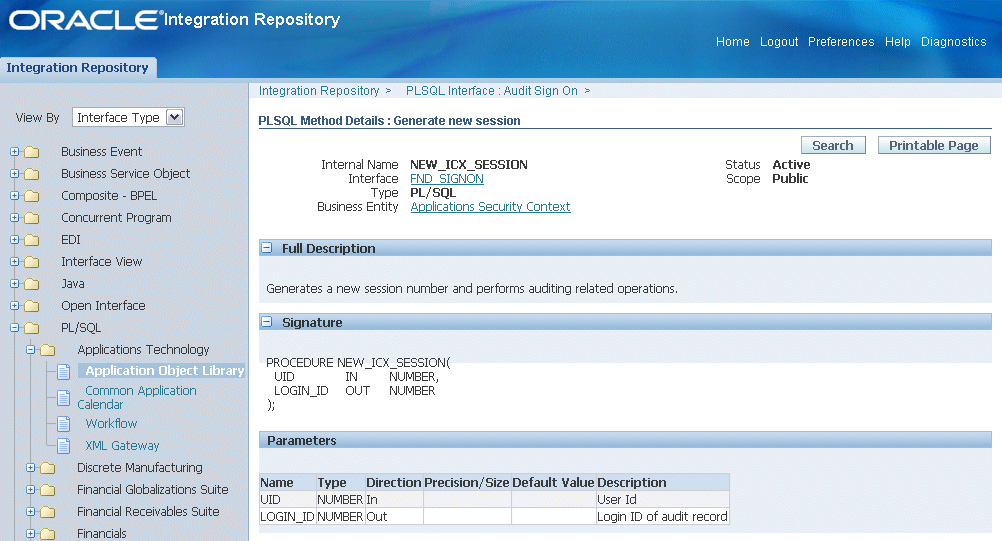Expand the Business Service Object node
Viewport: 1002px width, 541px height.
click(x=15, y=173)
